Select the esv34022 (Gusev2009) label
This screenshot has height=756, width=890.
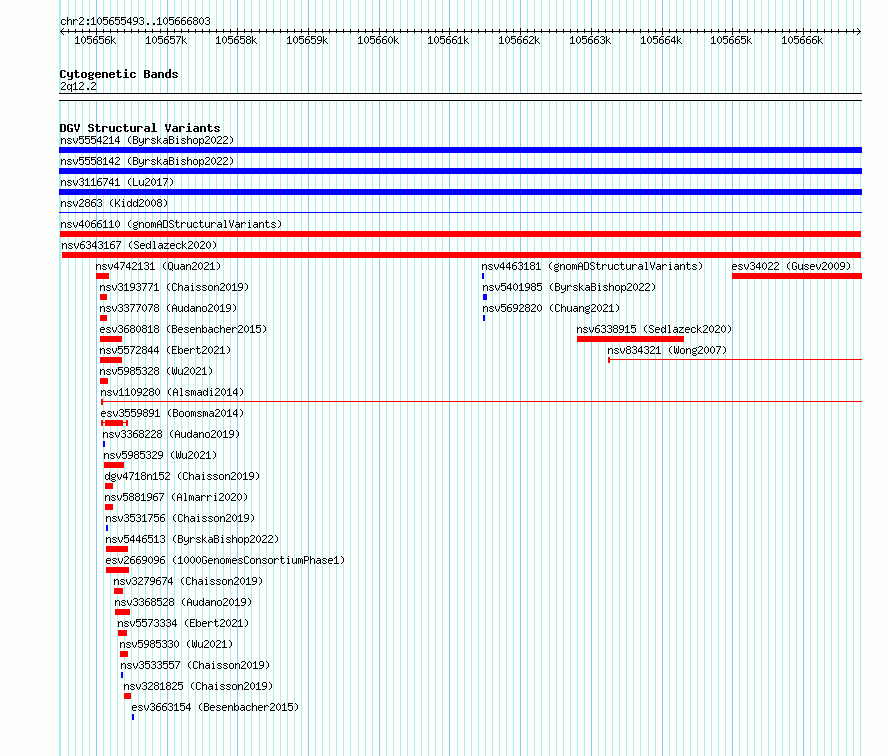[x=791, y=266]
